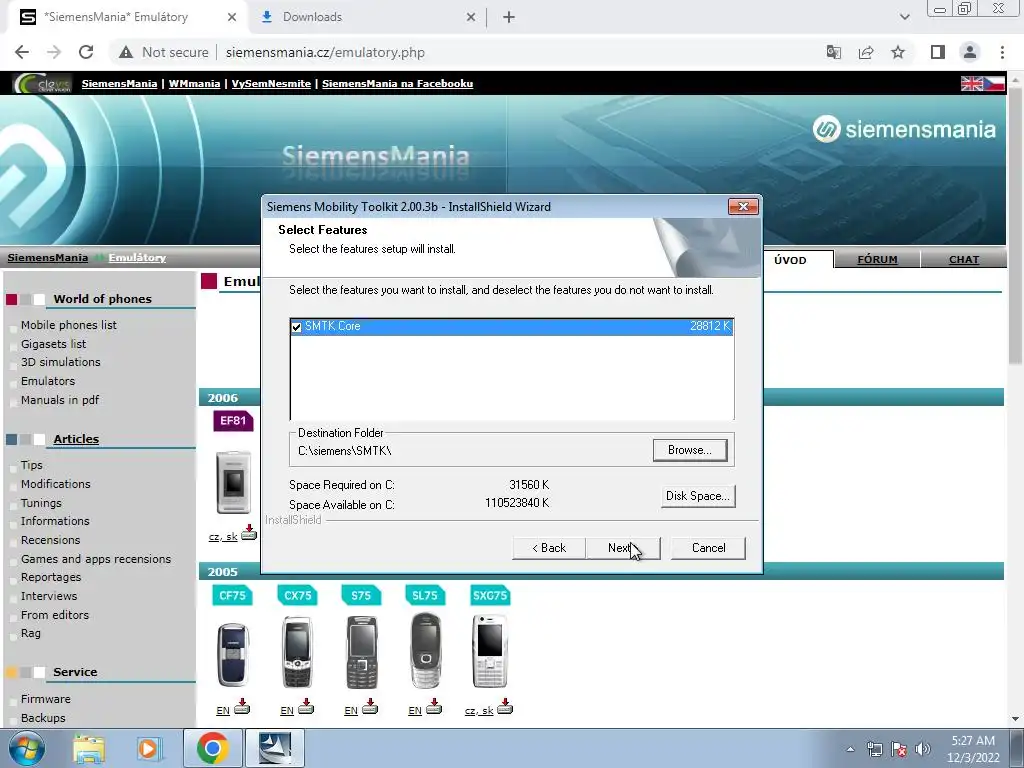Switch site language to Czech flag

pyautogui.click(x=994, y=84)
